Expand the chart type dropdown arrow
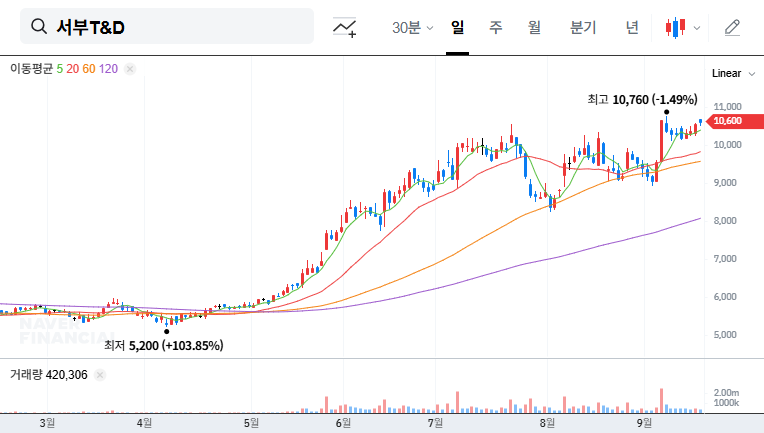This screenshot has height=433, width=764. click(697, 28)
